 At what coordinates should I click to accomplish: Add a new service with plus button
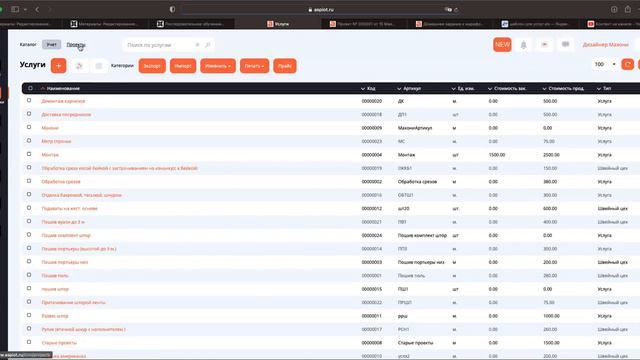[x=58, y=66]
